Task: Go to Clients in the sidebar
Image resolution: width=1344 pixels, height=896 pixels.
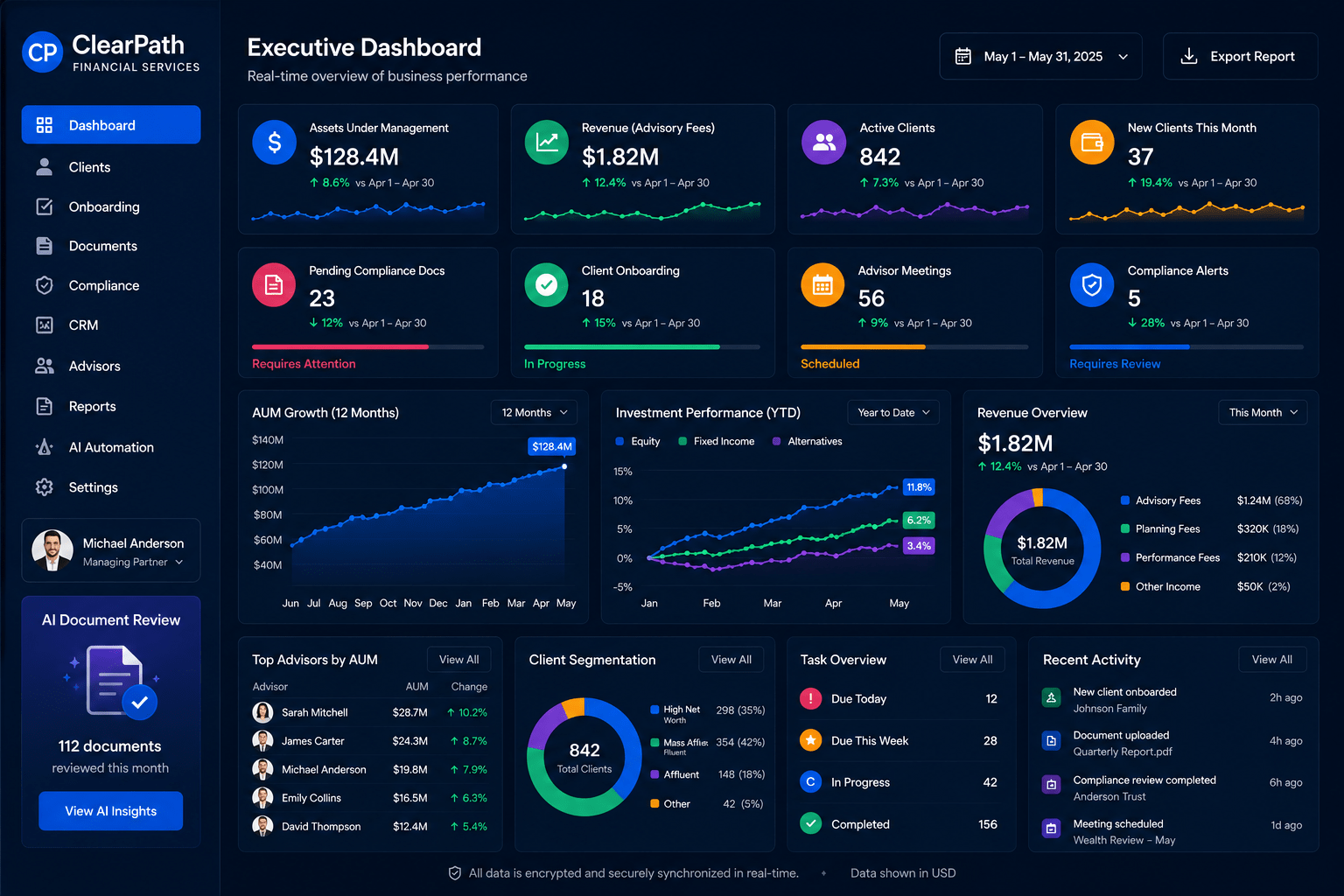Action: [111, 167]
